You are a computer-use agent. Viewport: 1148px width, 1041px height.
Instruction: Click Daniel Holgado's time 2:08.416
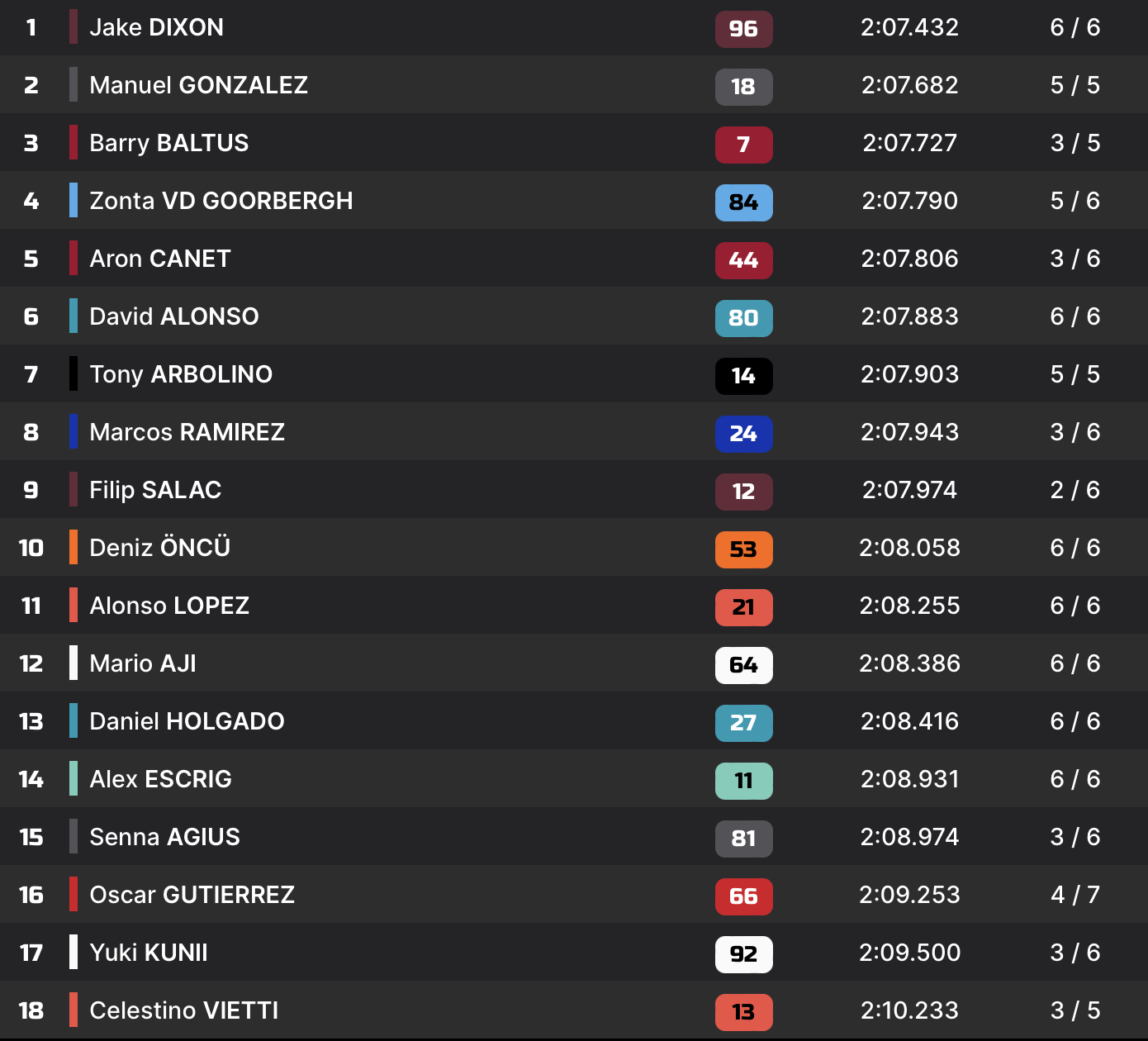coord(909,721)
